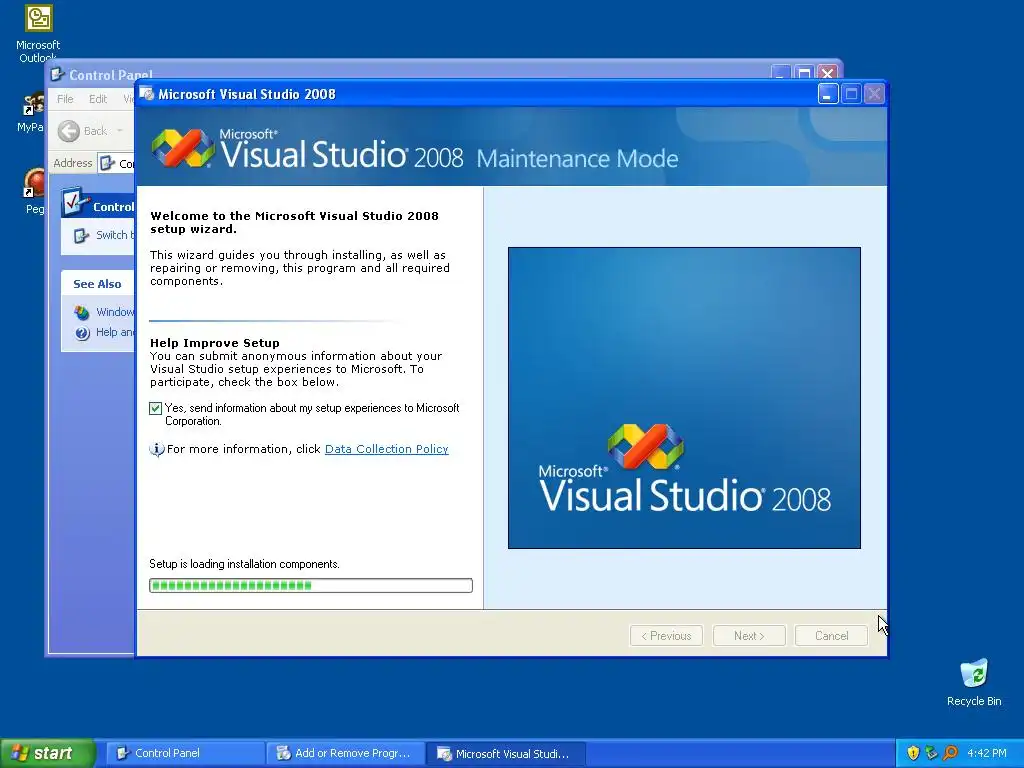
Task: Click the 4:42 PM system clock
Action: [987, 753]
